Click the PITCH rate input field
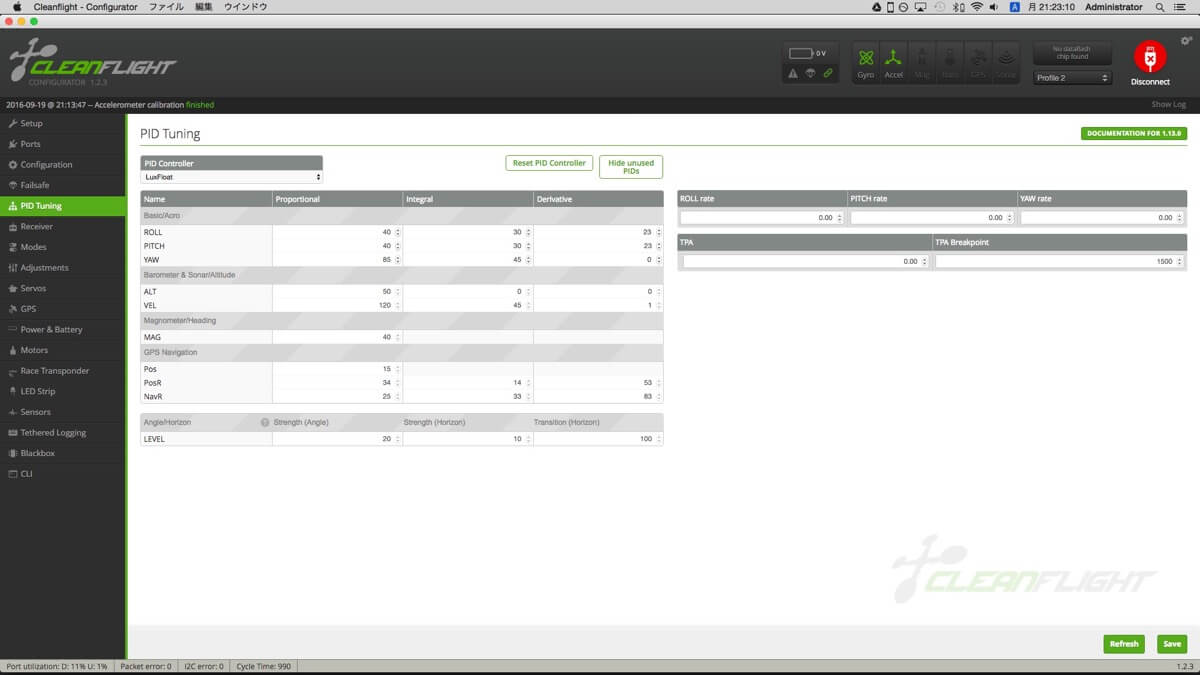 (932, 217)
